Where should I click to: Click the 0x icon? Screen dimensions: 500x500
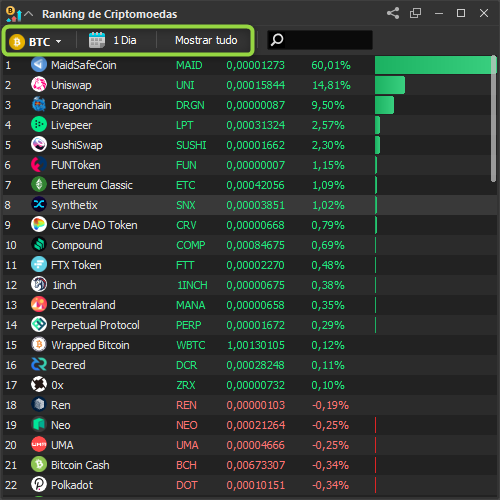[x=39, y=385]
